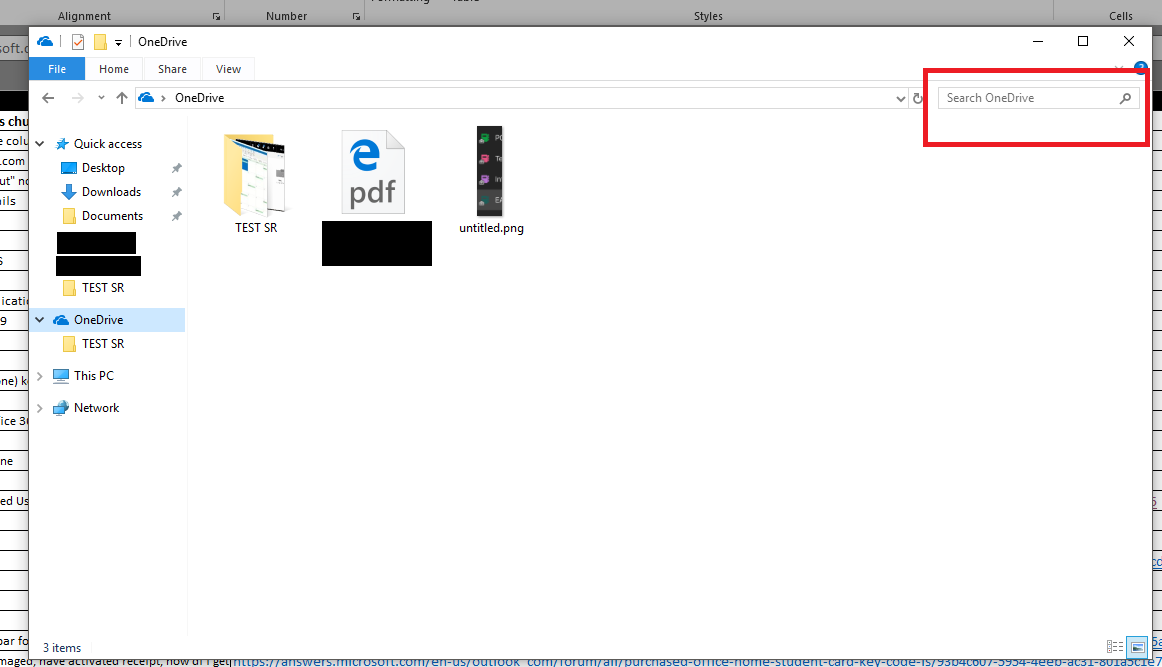The width and height of the screenshot is (1162, 667).
Task: Click the Properties checkmark quick access icon
Action: click(78, 42)
